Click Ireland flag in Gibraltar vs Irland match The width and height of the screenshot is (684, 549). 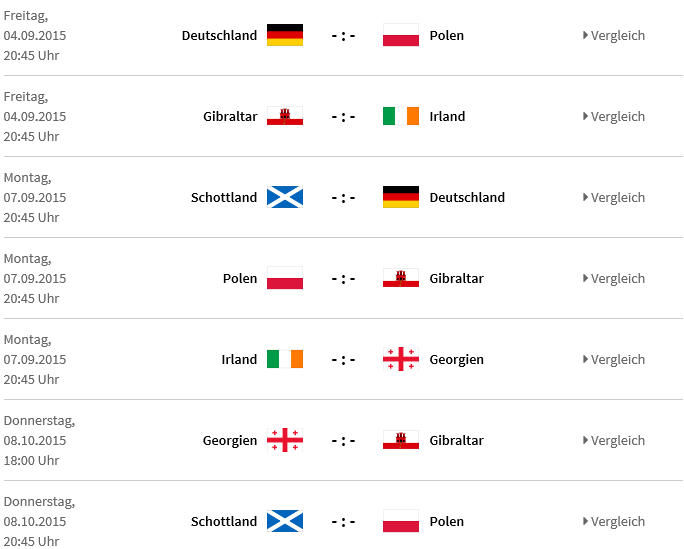(401, 116)
